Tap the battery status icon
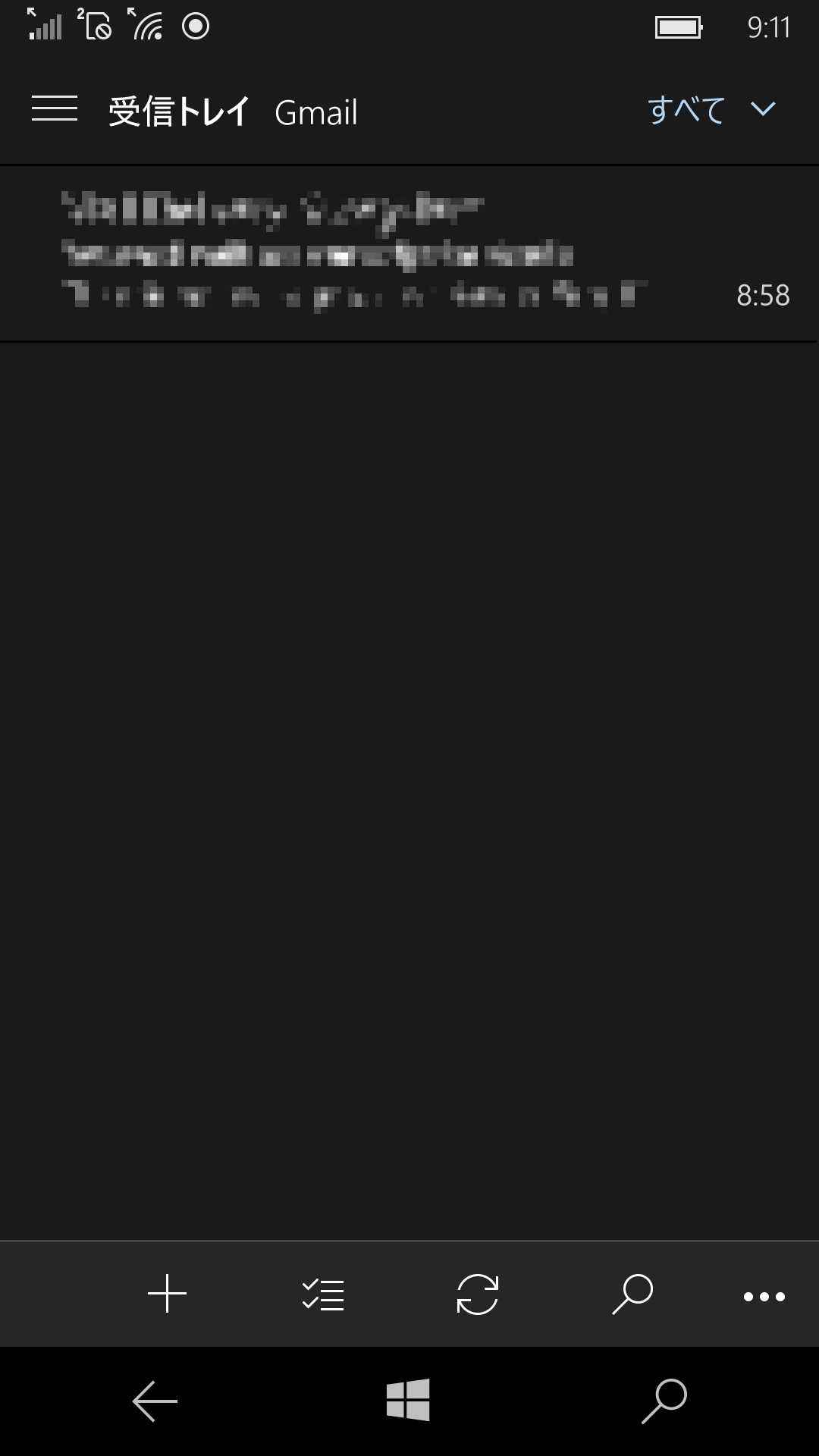Screen dimensions: 819x1456 (x=679, y=28)
